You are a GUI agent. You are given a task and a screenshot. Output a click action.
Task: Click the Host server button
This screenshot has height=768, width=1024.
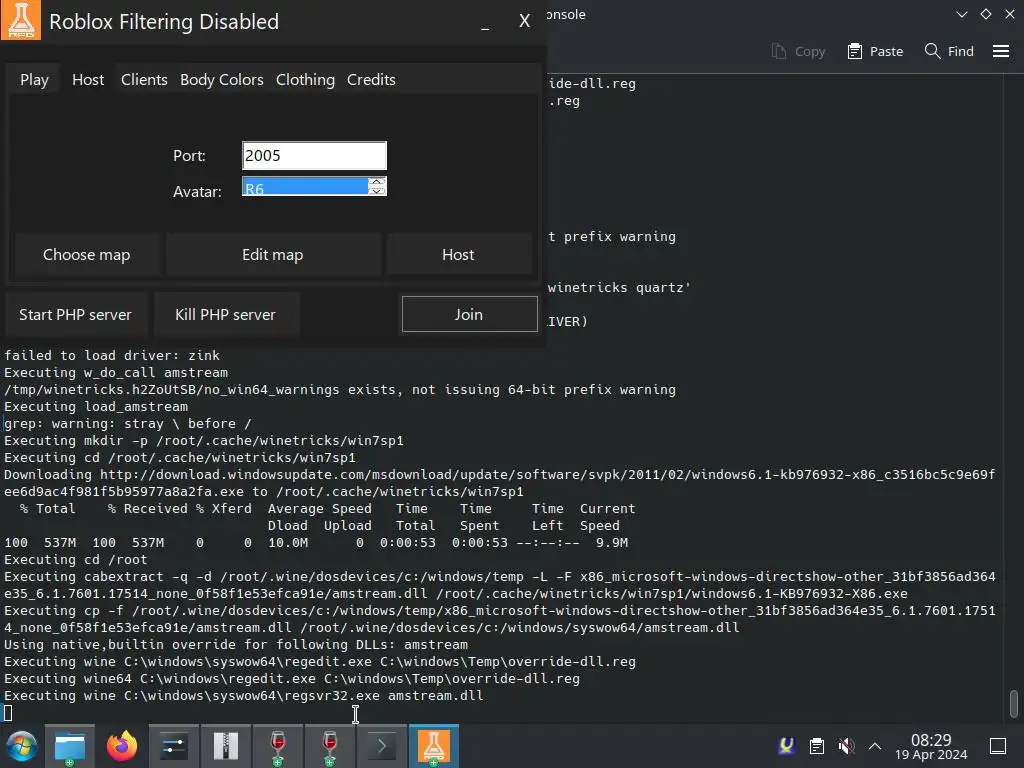pyautogui.click(x=458, y=255)
